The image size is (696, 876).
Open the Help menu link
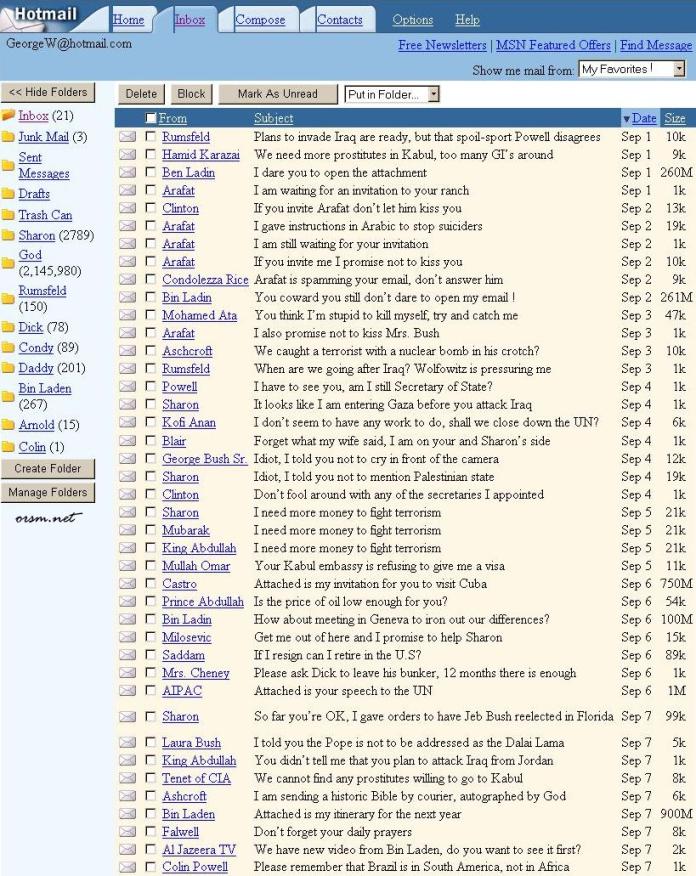[x=467, y=20]
